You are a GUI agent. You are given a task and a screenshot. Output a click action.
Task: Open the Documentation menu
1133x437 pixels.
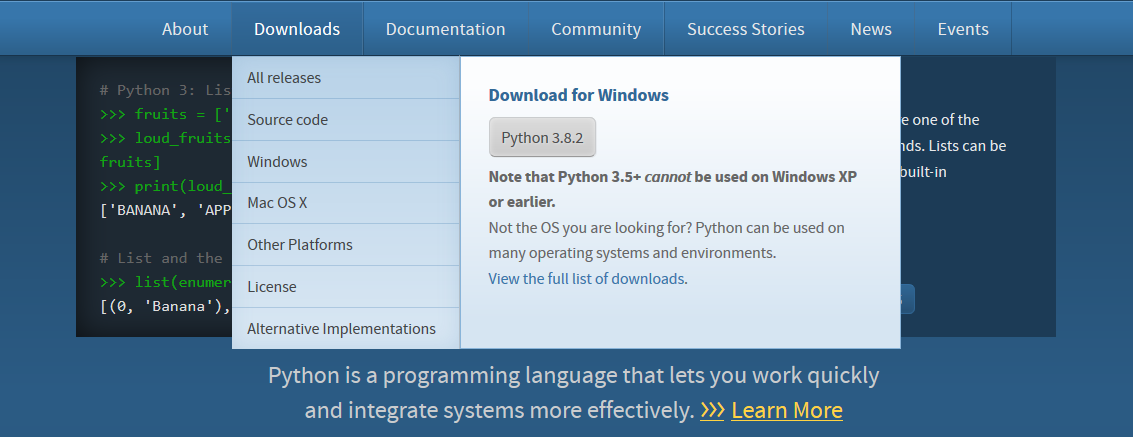[445, 29]
